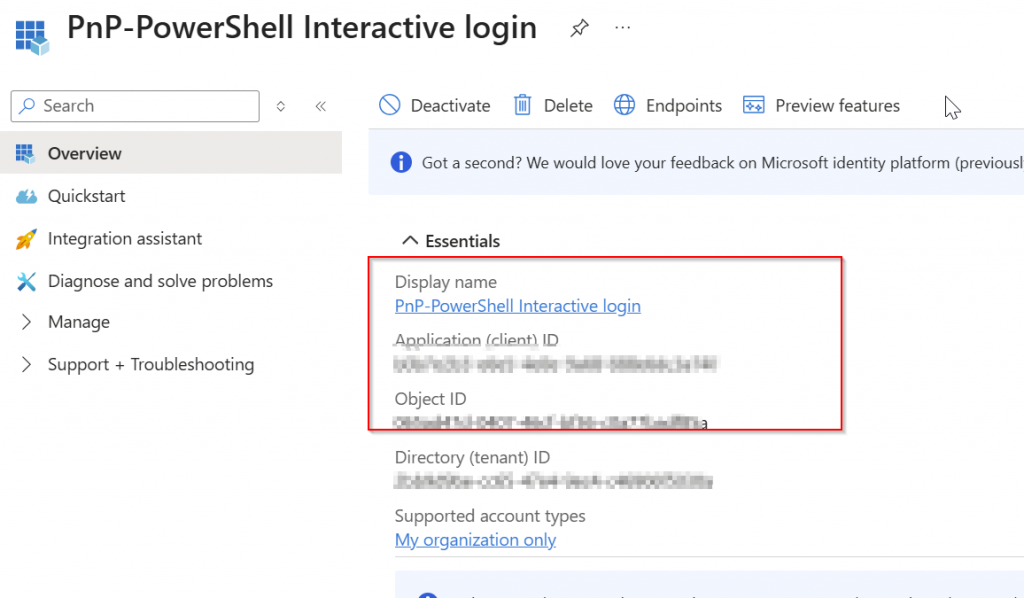The image size is (1024, 598).
Task: Click the app registration icon beside the title
Action: [x=32, y=34]
